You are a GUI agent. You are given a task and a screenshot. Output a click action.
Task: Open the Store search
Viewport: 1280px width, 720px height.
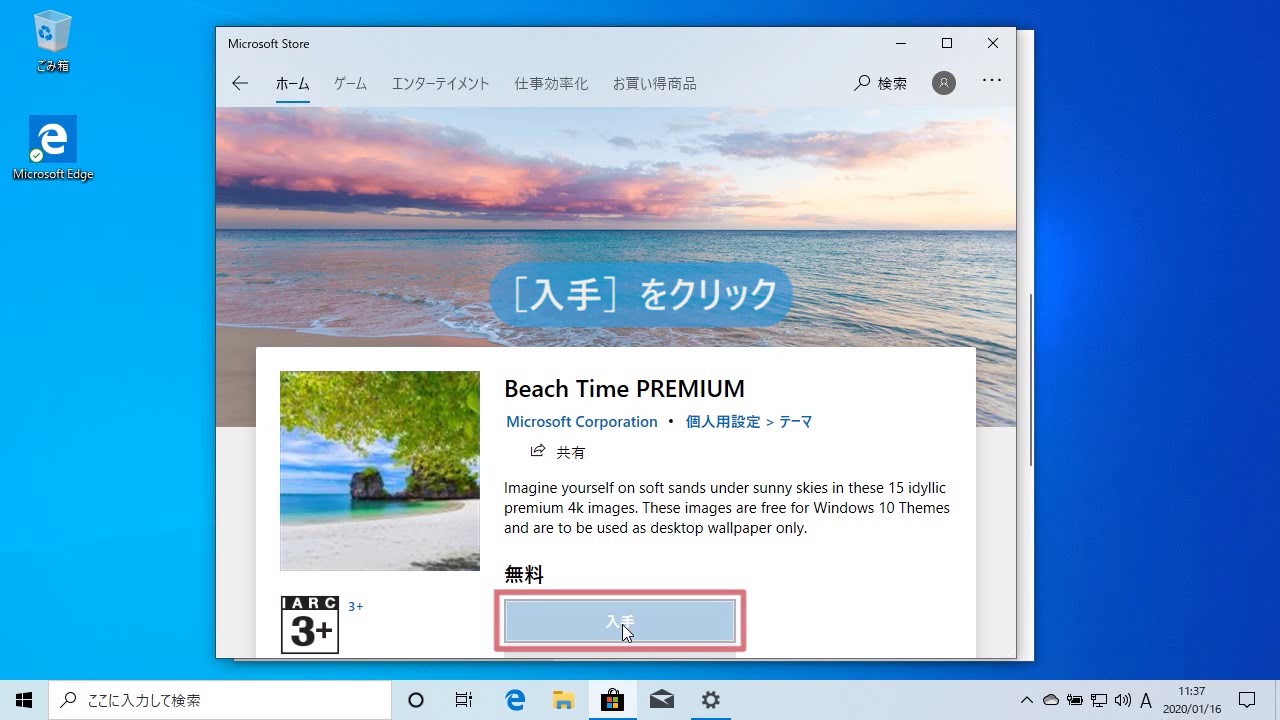point(880,83)
